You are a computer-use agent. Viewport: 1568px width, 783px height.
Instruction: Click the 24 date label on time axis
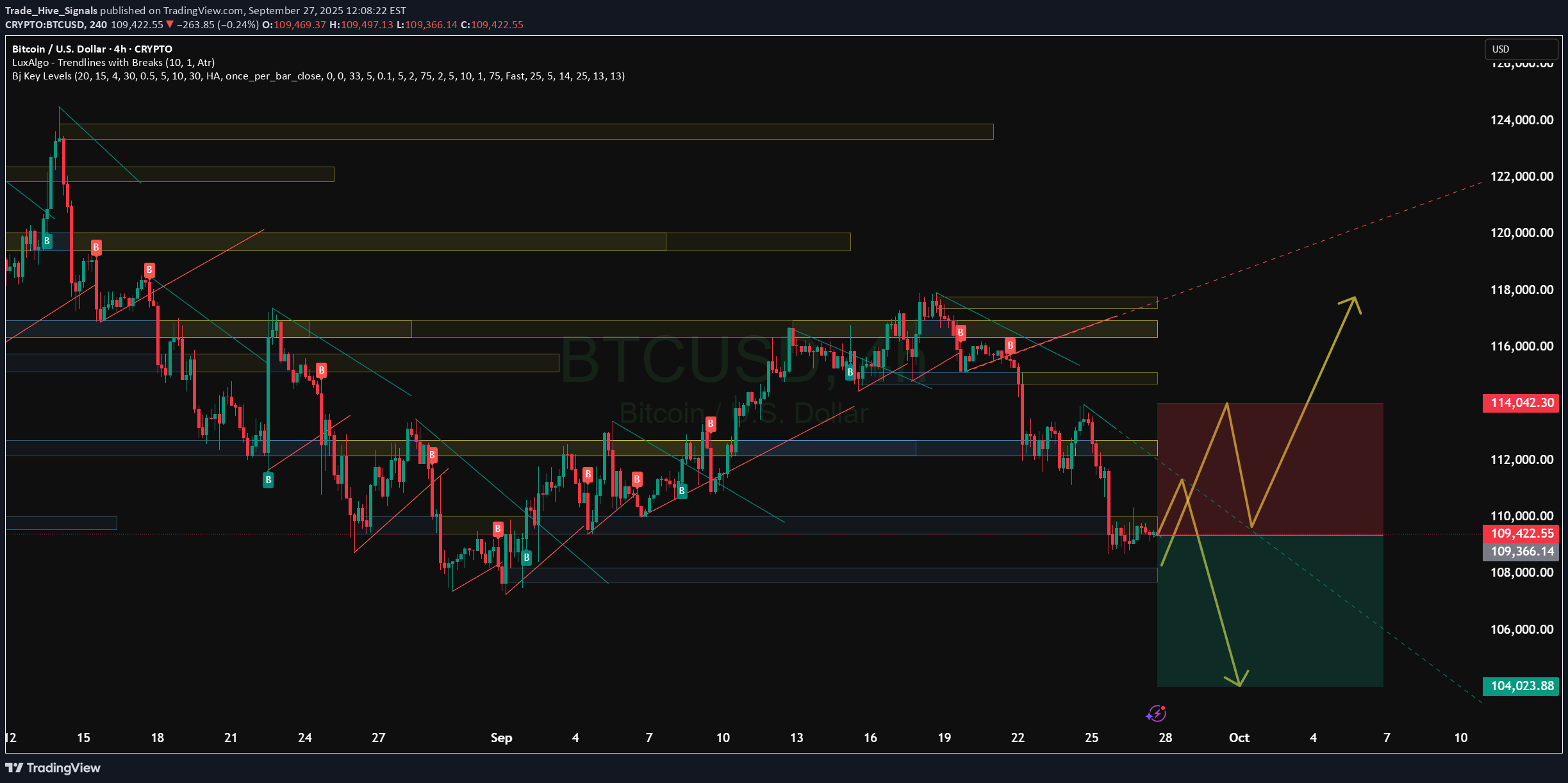305,738
